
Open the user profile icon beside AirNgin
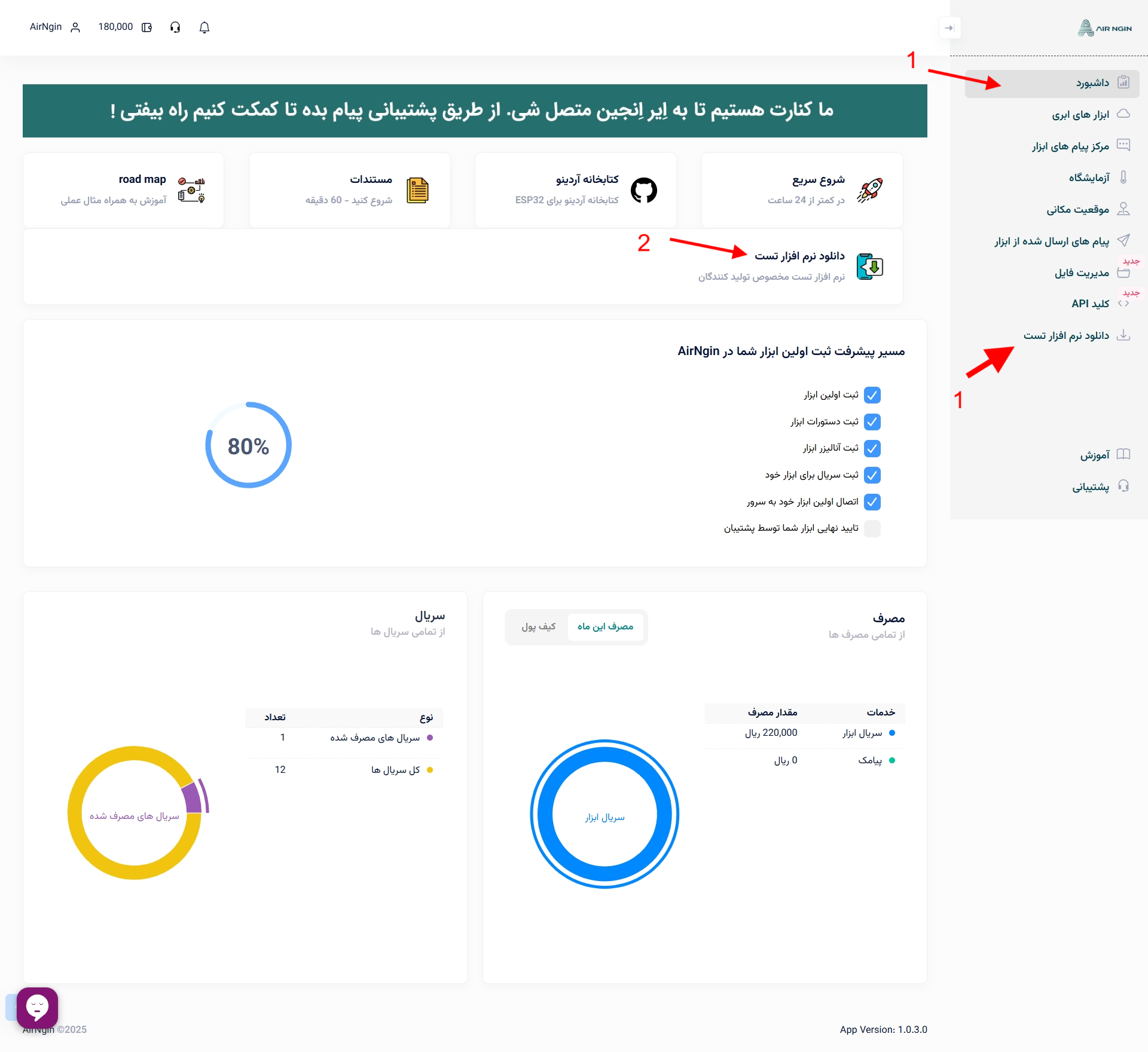[75, 27]
